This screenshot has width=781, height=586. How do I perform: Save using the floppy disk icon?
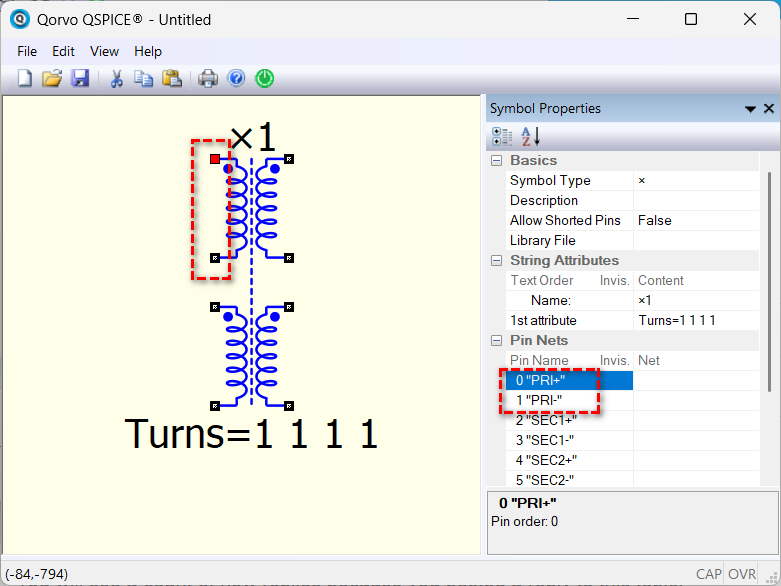pos(80,78)
